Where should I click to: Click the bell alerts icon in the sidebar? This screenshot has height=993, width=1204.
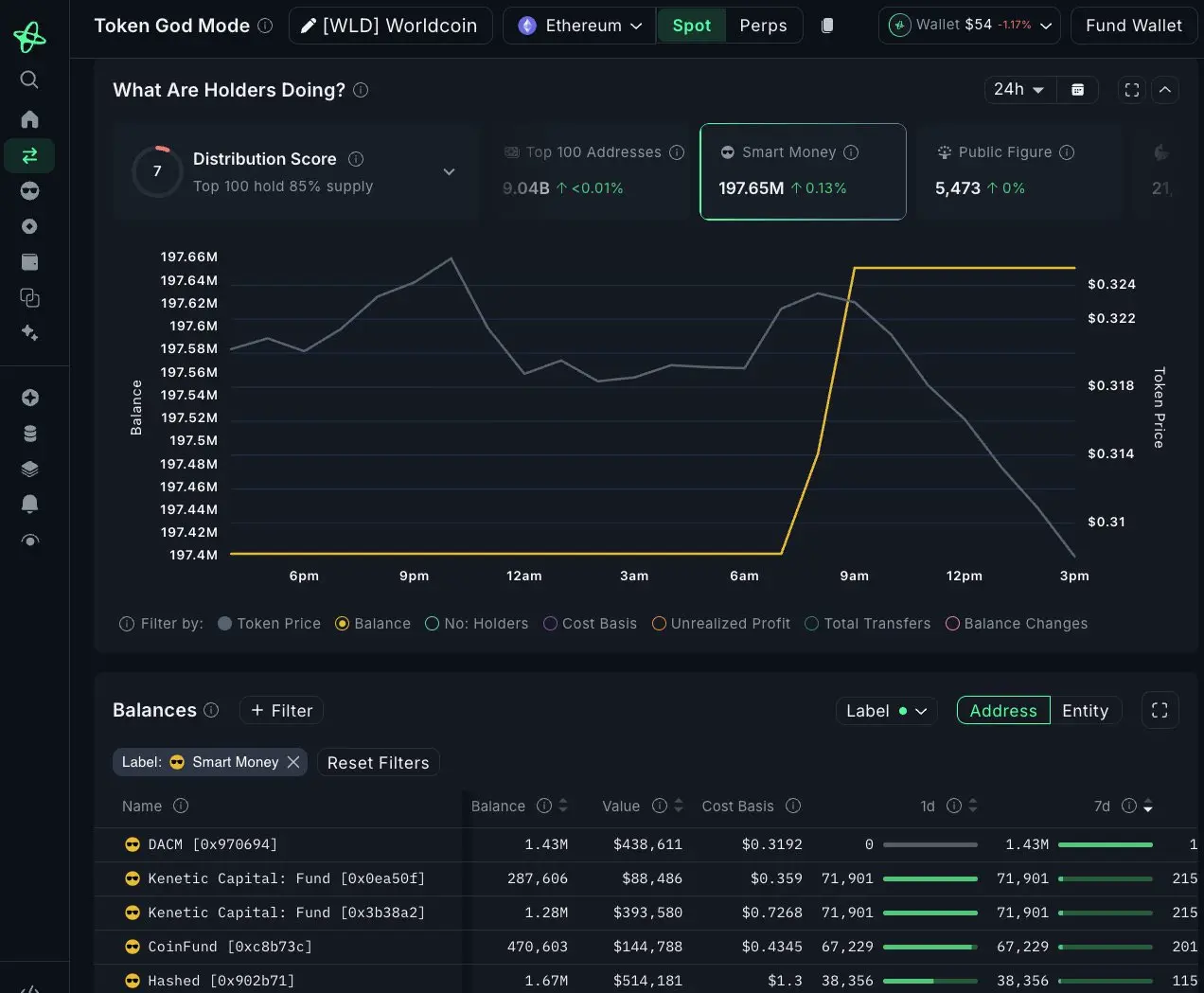tap(29, 504)
